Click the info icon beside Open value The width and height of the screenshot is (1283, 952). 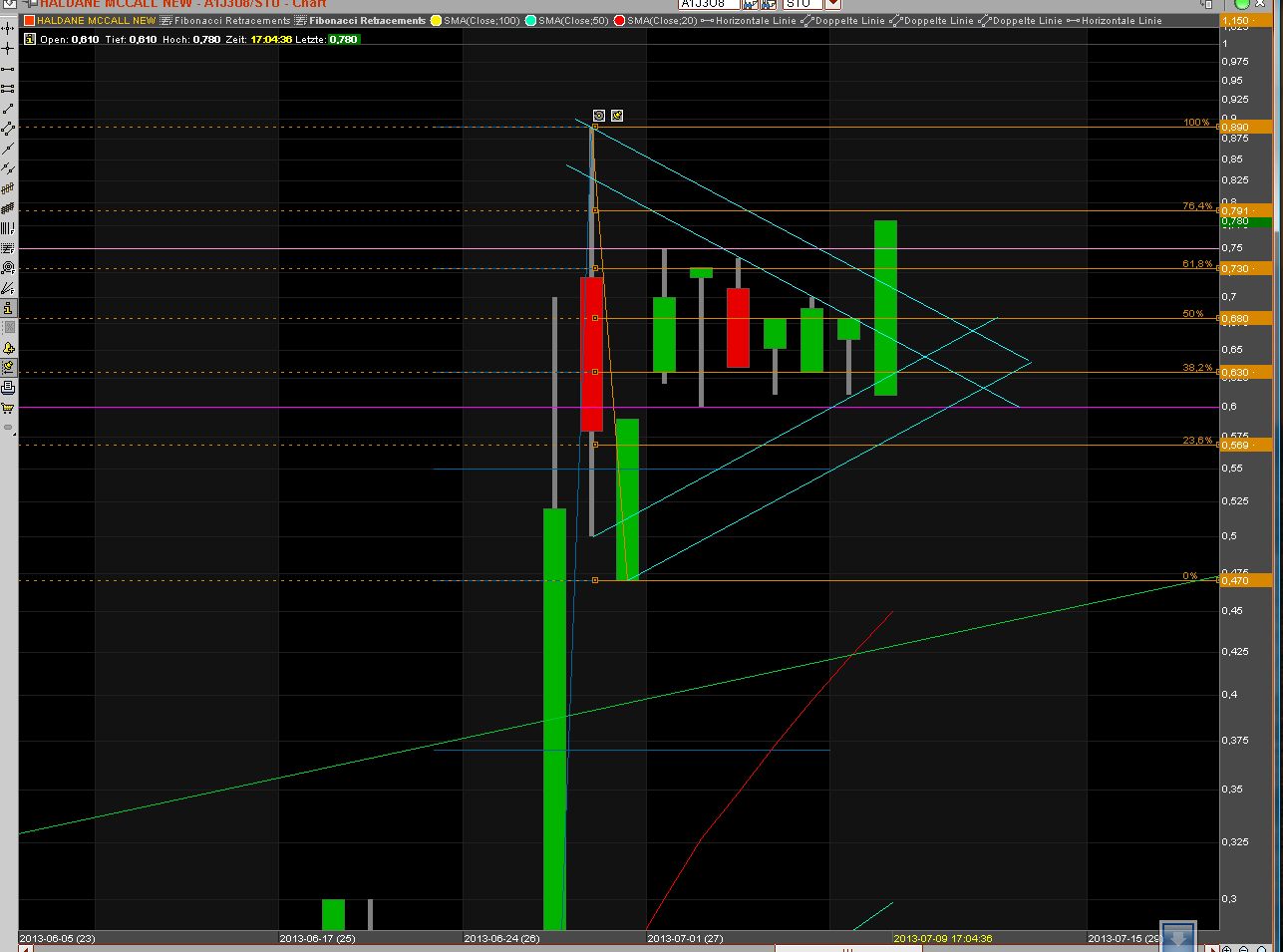click(x=30, y=39)
